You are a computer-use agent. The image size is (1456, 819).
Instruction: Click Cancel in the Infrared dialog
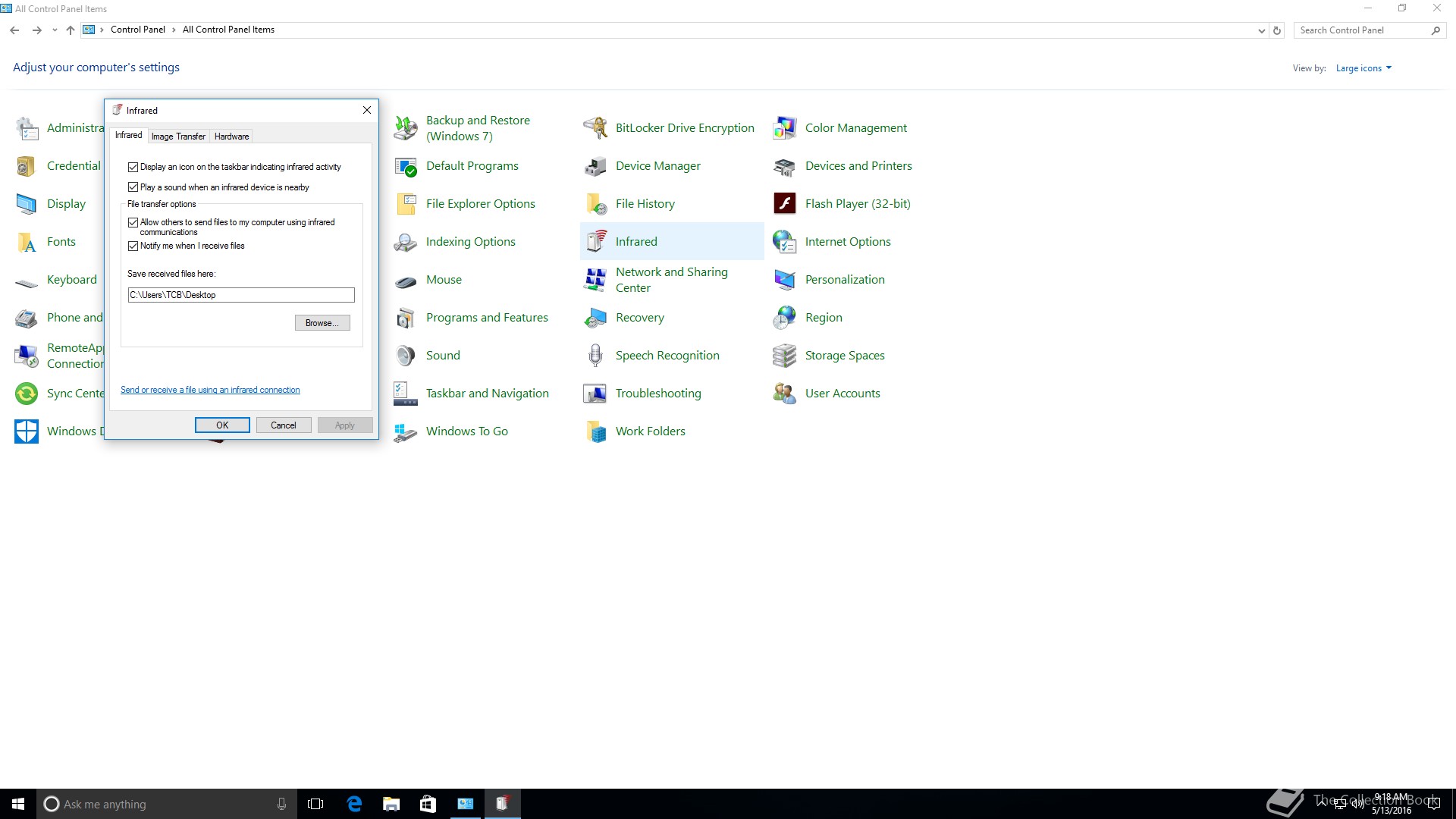tap(284, 425)
